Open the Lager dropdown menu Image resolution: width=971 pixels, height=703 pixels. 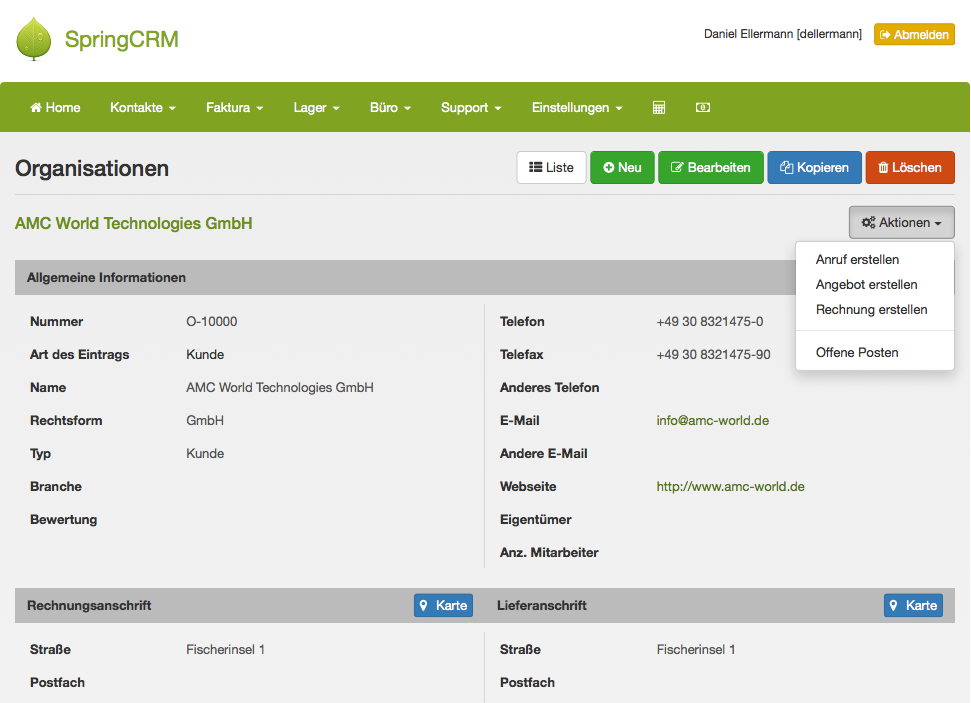point(316,108)
